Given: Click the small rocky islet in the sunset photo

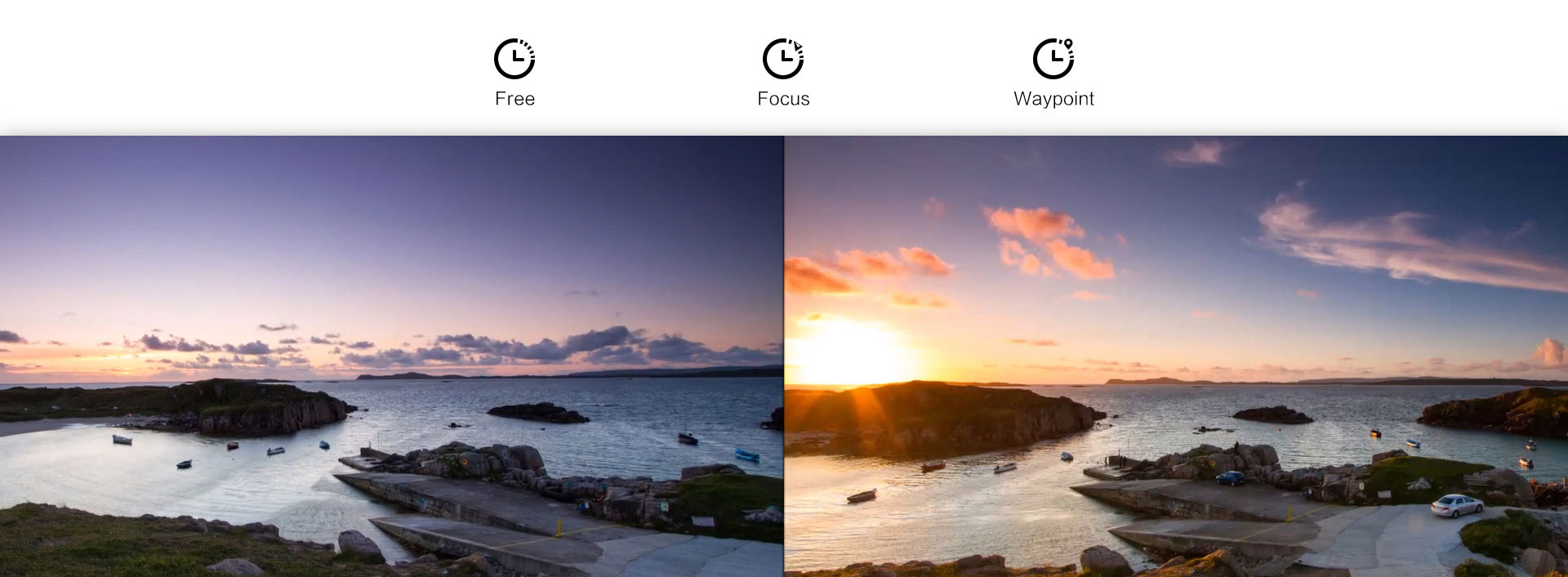Looking at the screenshot, I should (1272, 414).
